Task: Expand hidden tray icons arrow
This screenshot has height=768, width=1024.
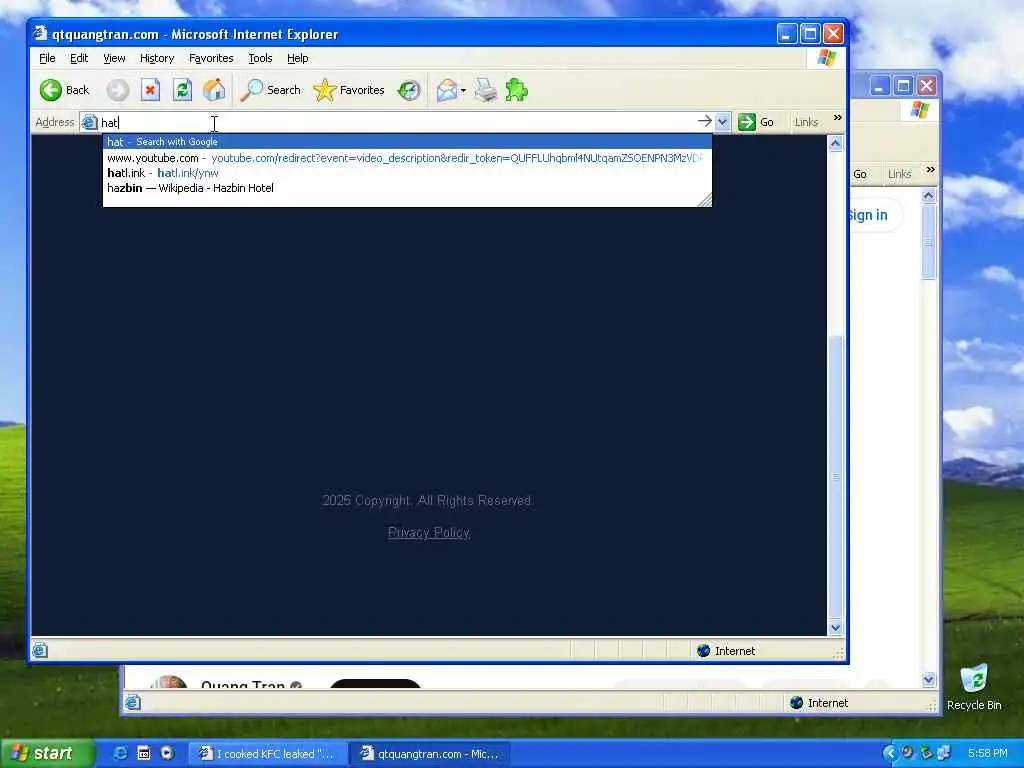Action: pos(889,753)
